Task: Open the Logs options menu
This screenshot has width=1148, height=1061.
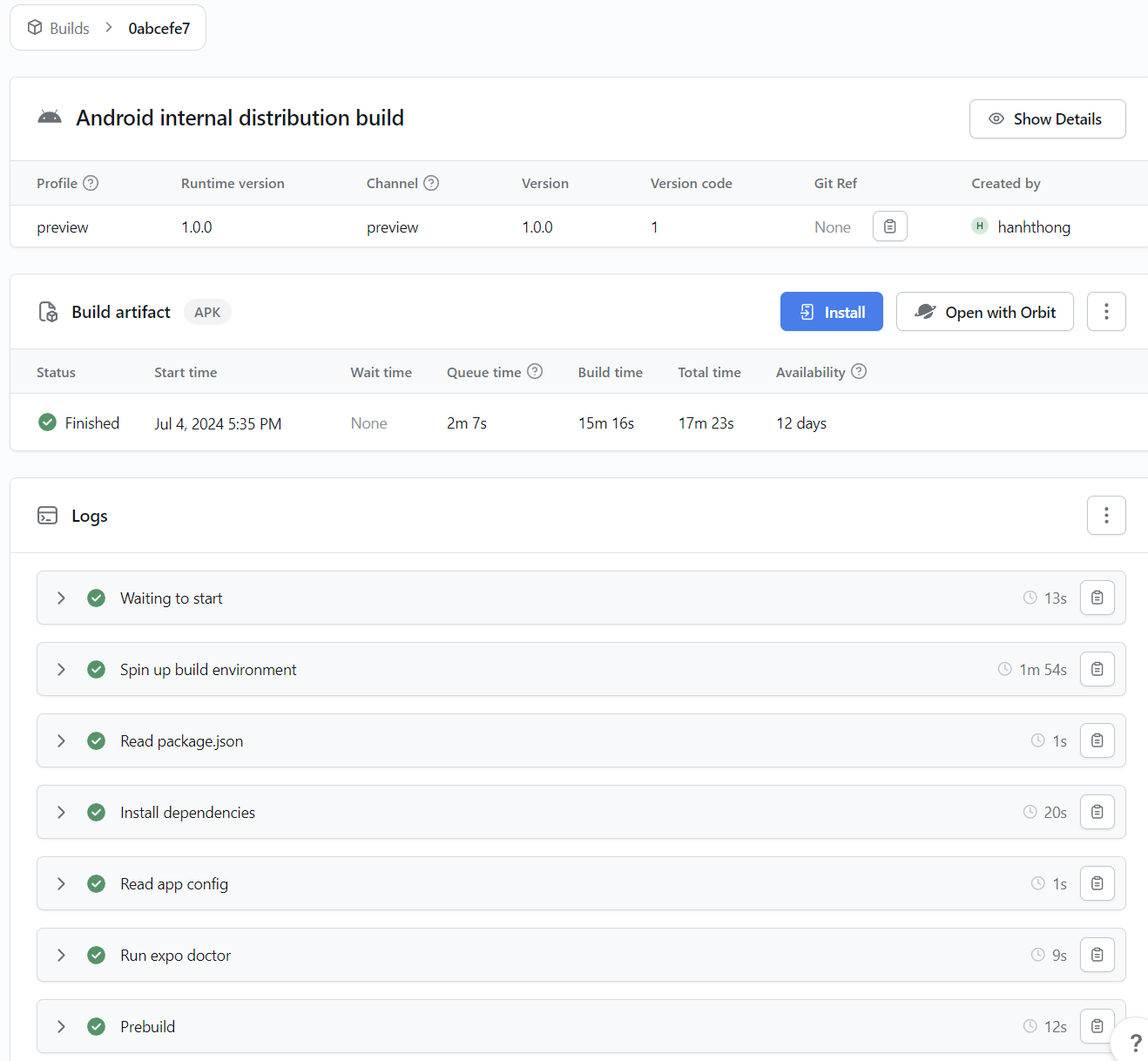Action: pos(1106,516)
